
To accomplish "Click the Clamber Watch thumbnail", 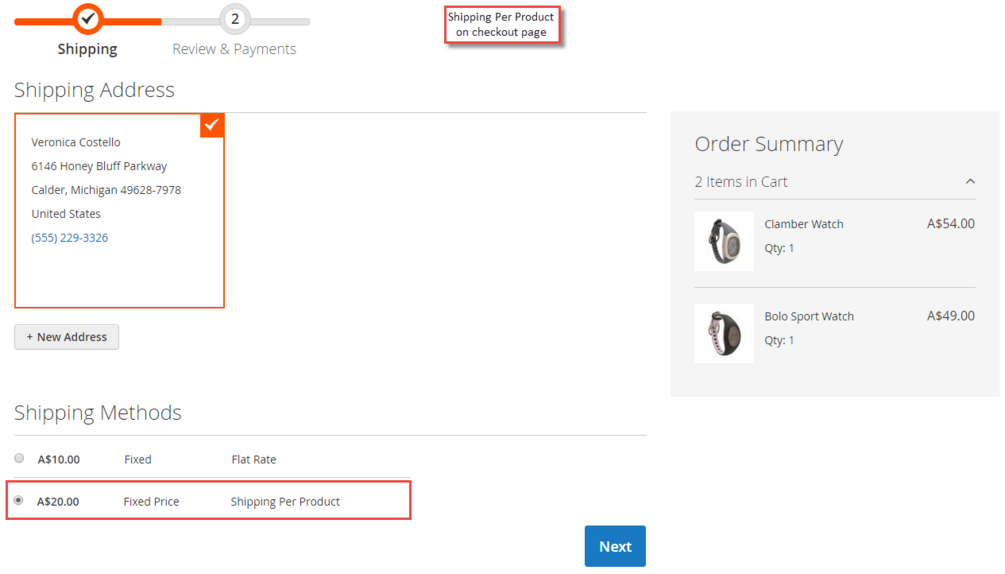I will point(724,241).
